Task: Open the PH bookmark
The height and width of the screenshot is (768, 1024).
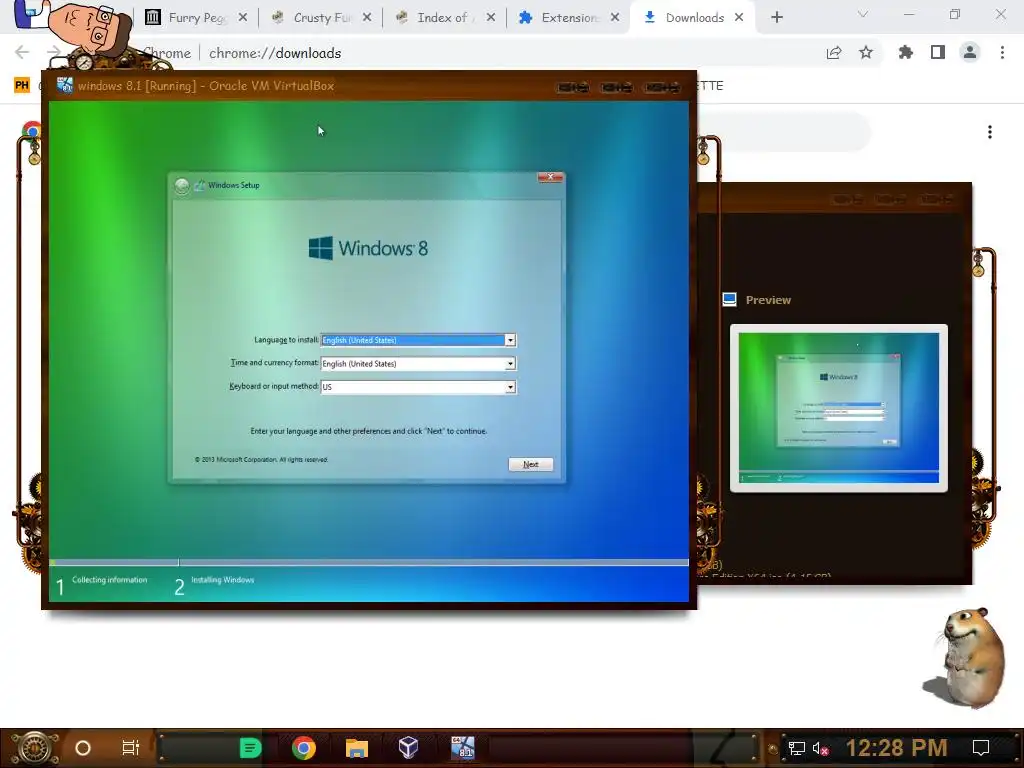Action: click(22, 85)
